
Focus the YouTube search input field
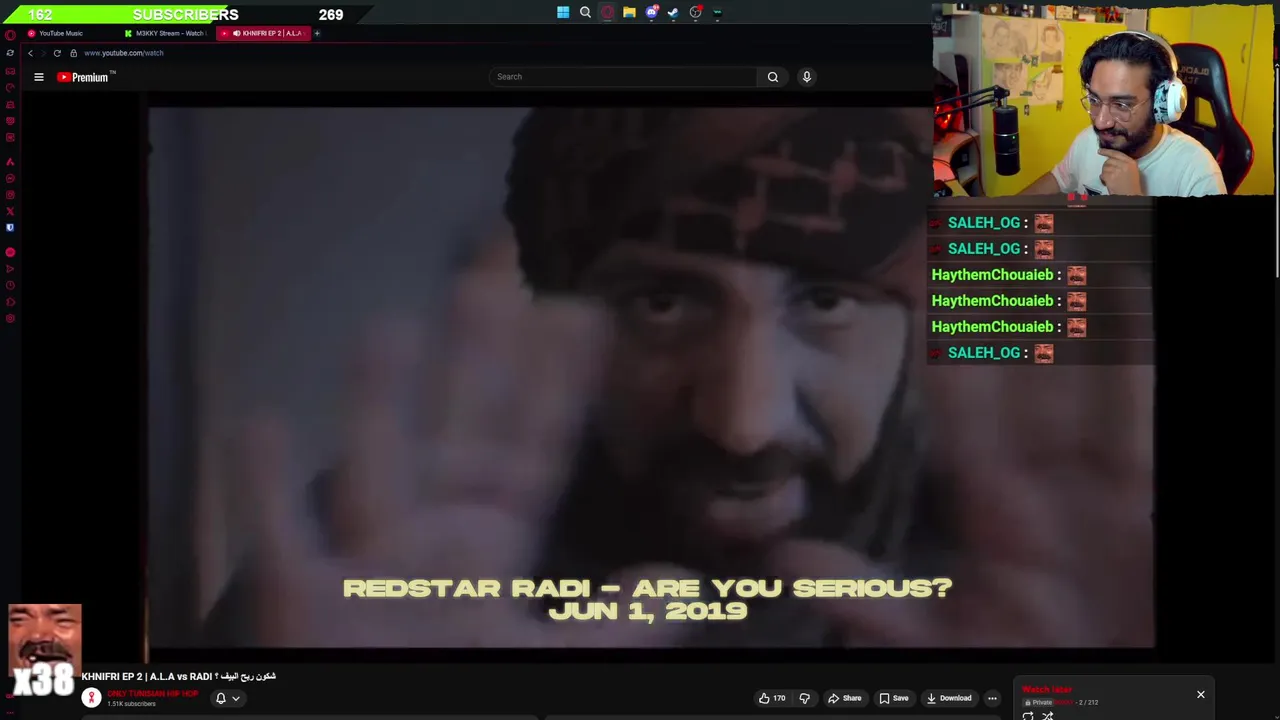tap(624, 77)
